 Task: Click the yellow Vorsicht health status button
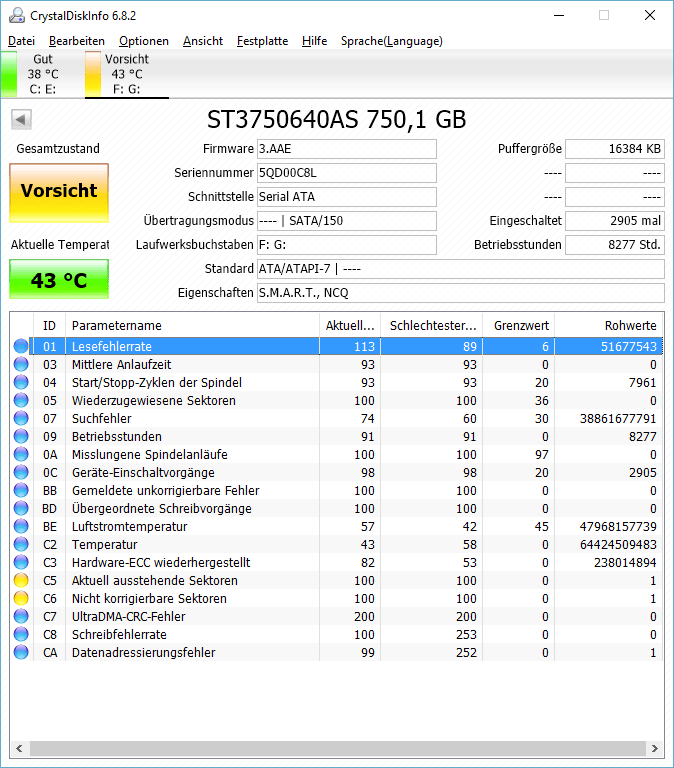pos(59,193)
